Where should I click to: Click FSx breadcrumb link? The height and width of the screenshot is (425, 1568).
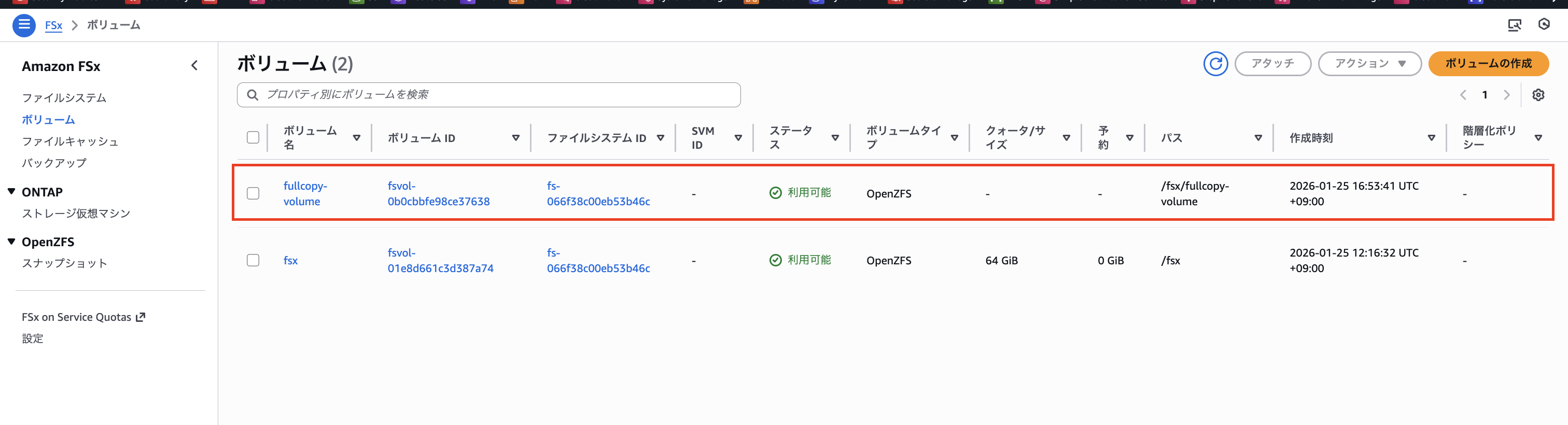(53, 25)
